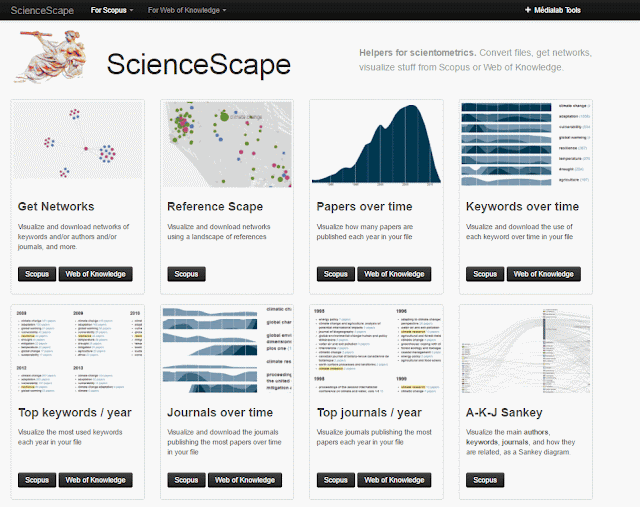The height and width of the screenshot is (507, 640).
Task: Click Scopus button under Keywords over time
Action: [485, 274]
